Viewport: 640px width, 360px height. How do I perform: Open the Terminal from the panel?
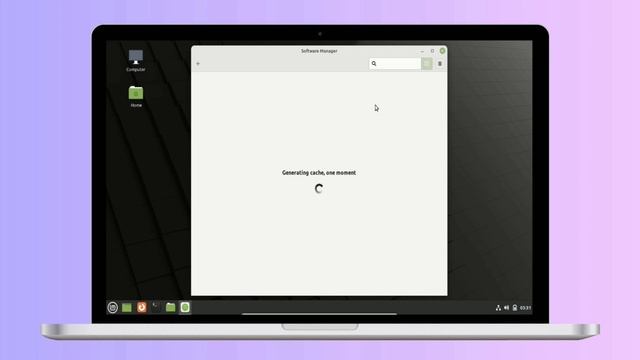[x=156, y=307]
